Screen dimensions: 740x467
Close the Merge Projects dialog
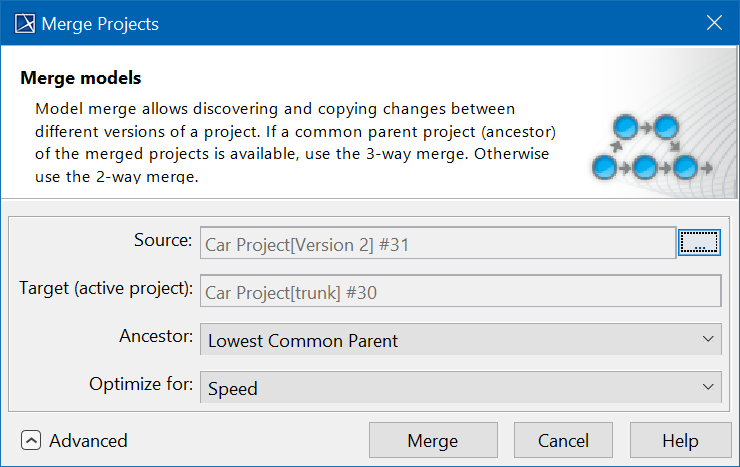click(x=715, y=23)
